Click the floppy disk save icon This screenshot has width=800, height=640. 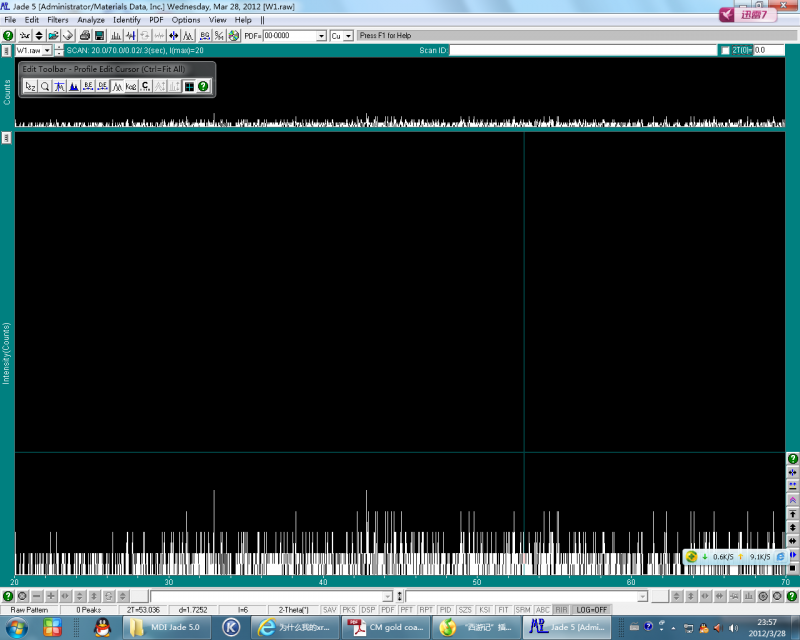99,36
